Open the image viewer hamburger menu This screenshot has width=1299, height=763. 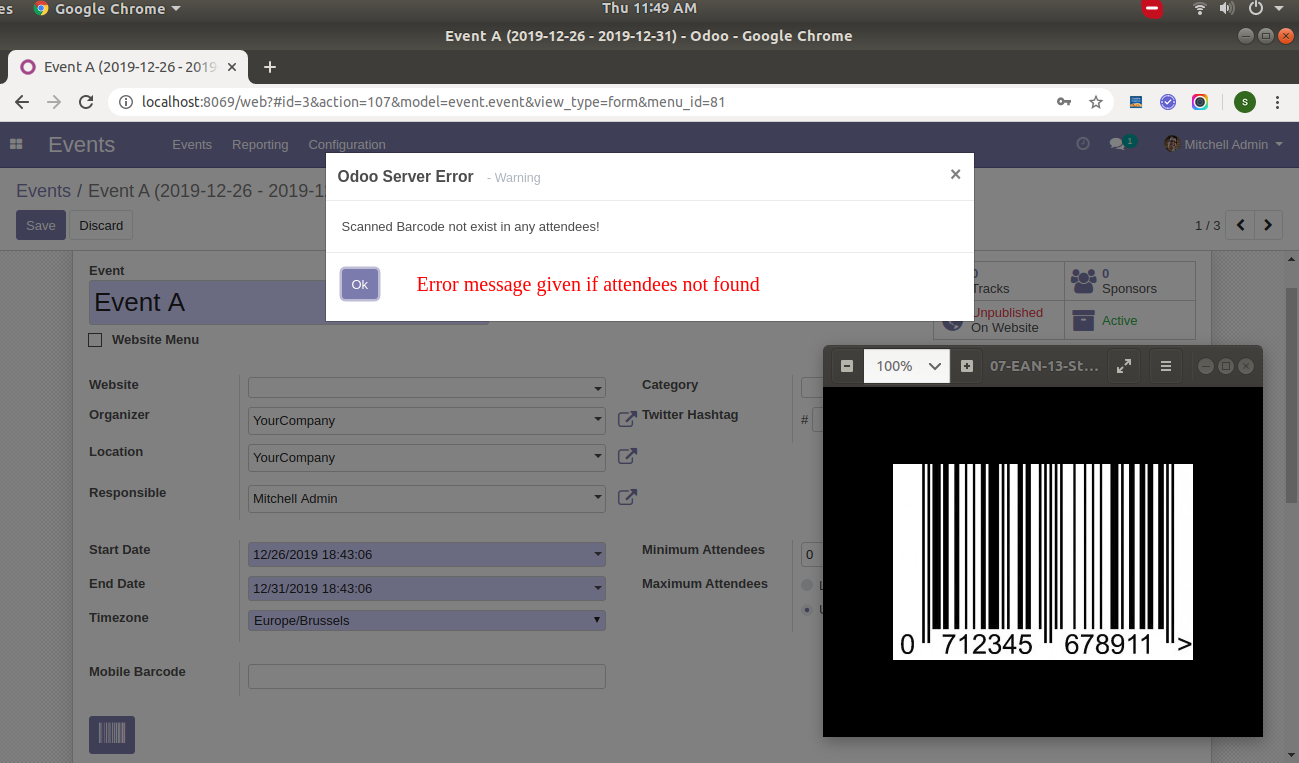coord(1166,366)
